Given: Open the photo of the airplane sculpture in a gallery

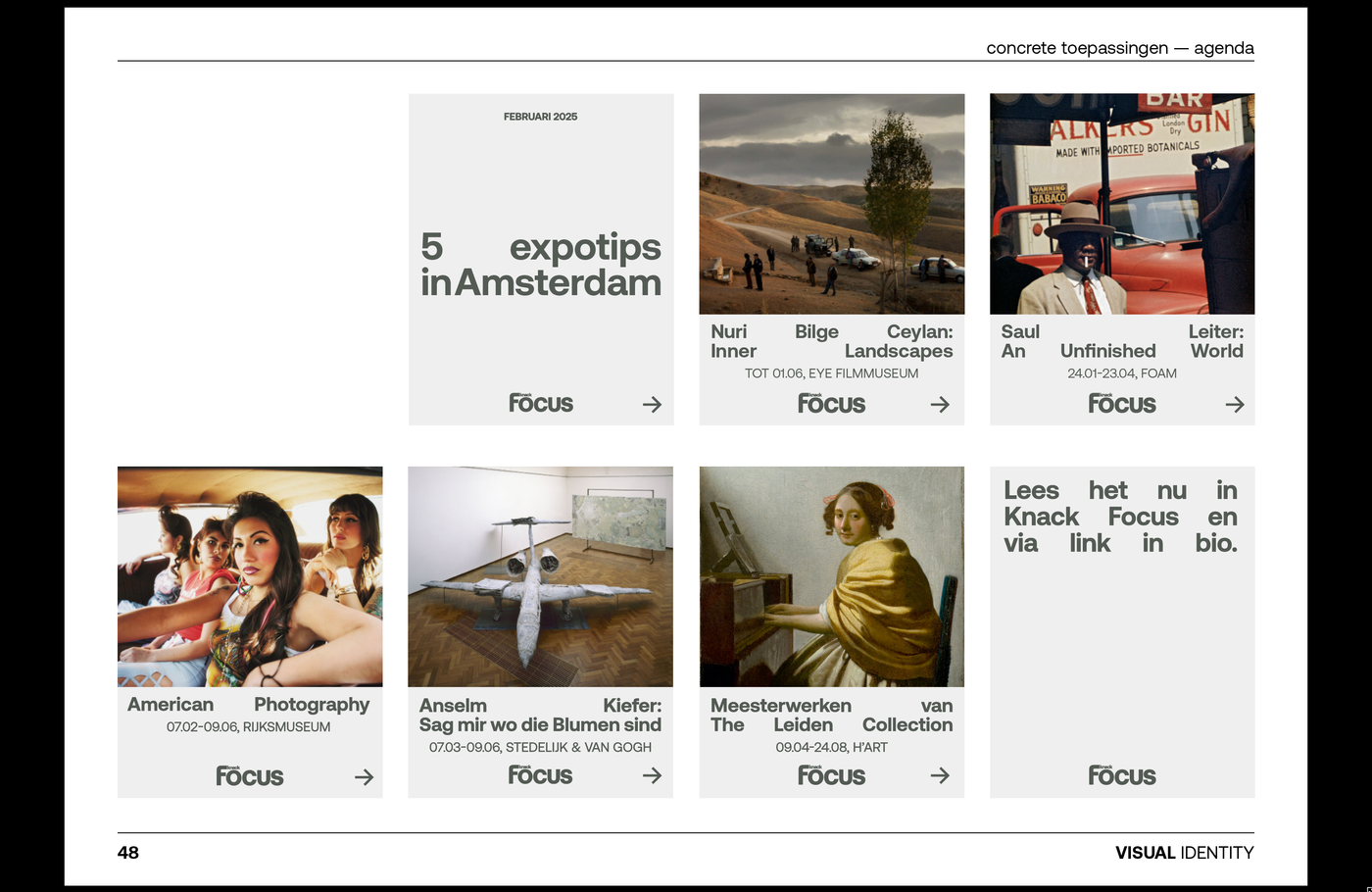Looking at the screenshot, I should (540, 576).
